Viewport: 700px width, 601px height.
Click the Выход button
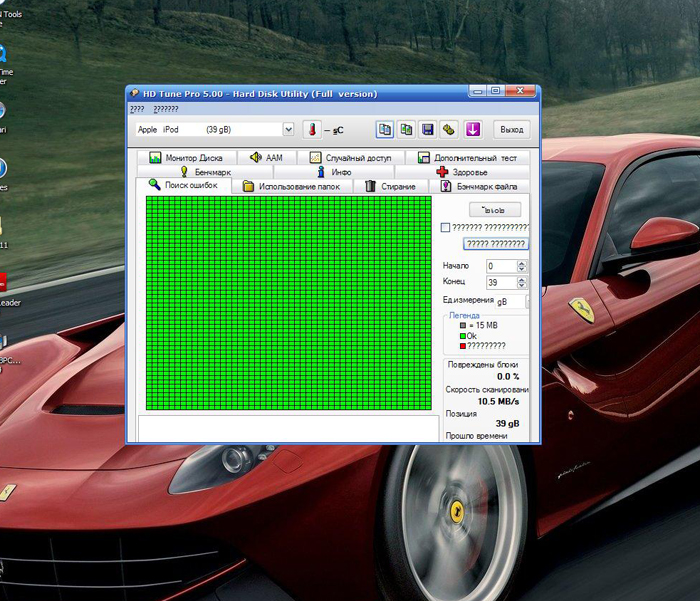click(x=511, y=129)
